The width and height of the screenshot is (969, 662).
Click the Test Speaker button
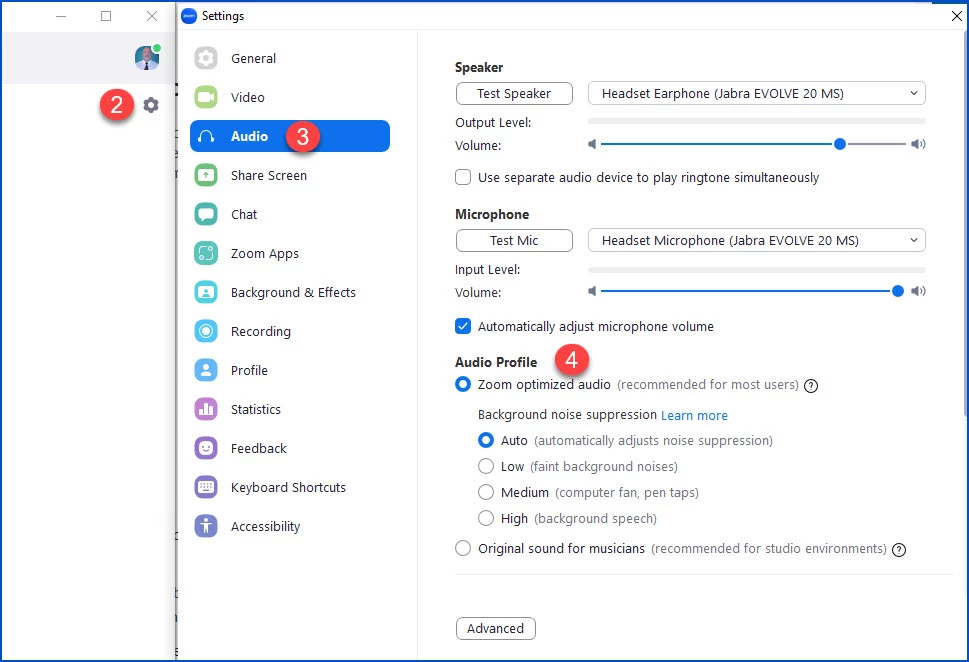click(514, 93)
